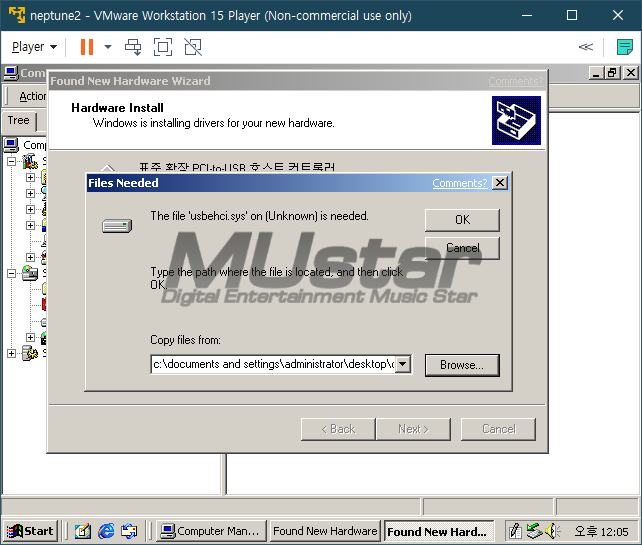Viewport: 642px width, 545px height.
Task: Click the hardware wizard header icon
Action: [516, 120]
